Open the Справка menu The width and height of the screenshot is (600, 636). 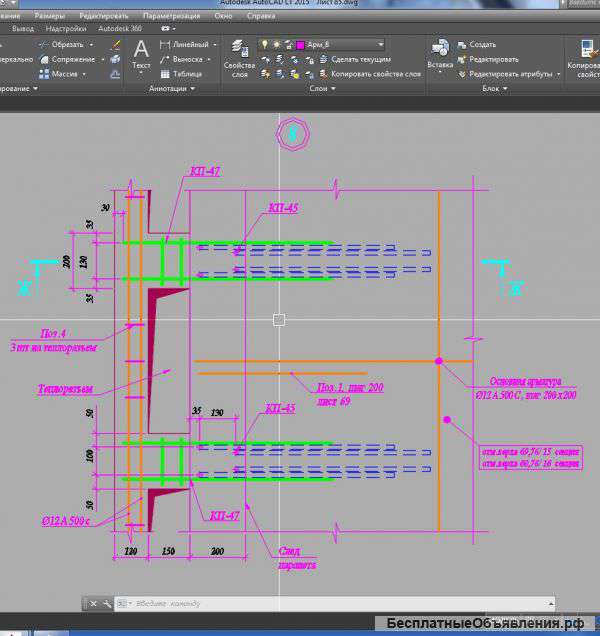261,16
